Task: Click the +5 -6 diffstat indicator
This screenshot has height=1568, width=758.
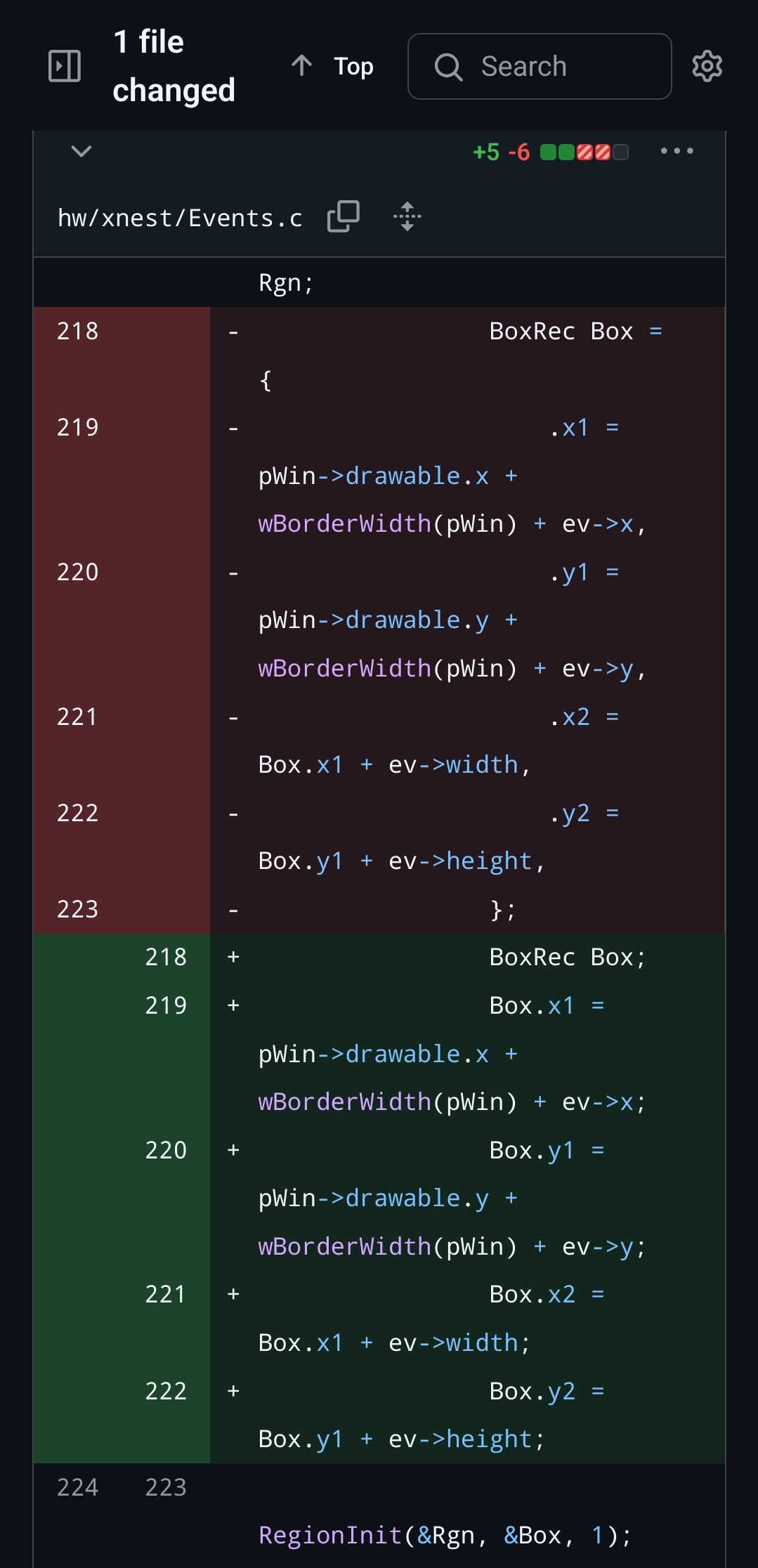Action: [550, 152]
